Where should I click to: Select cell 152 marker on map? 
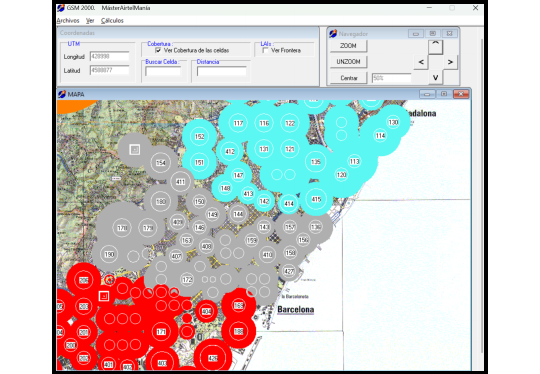(199, 136)
